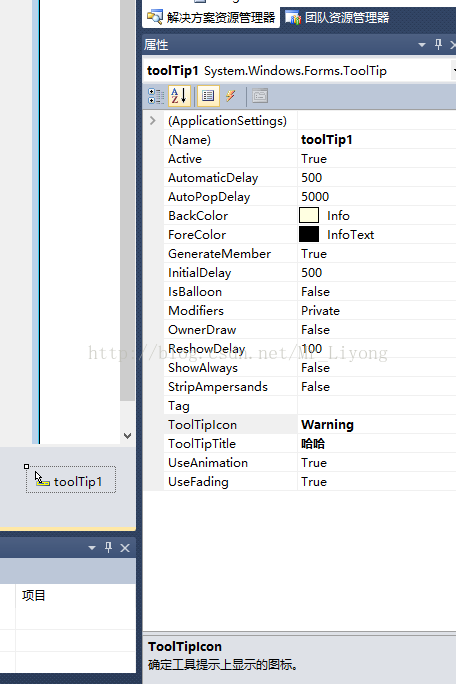456x684 pixels.
Task: Select the toolTip1 component tray icon
Action: [71, 480]
